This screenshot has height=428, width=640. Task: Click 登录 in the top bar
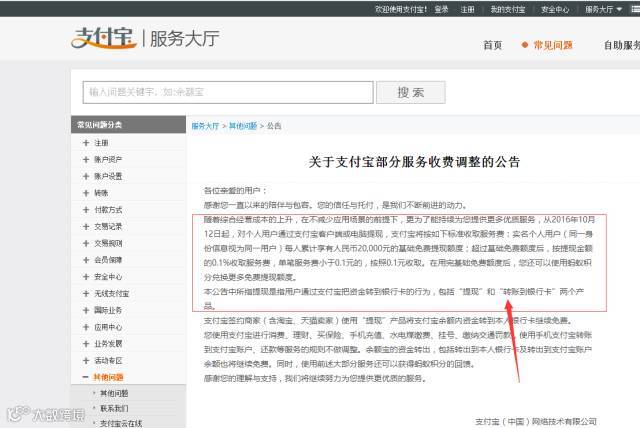tap(441, 9)
